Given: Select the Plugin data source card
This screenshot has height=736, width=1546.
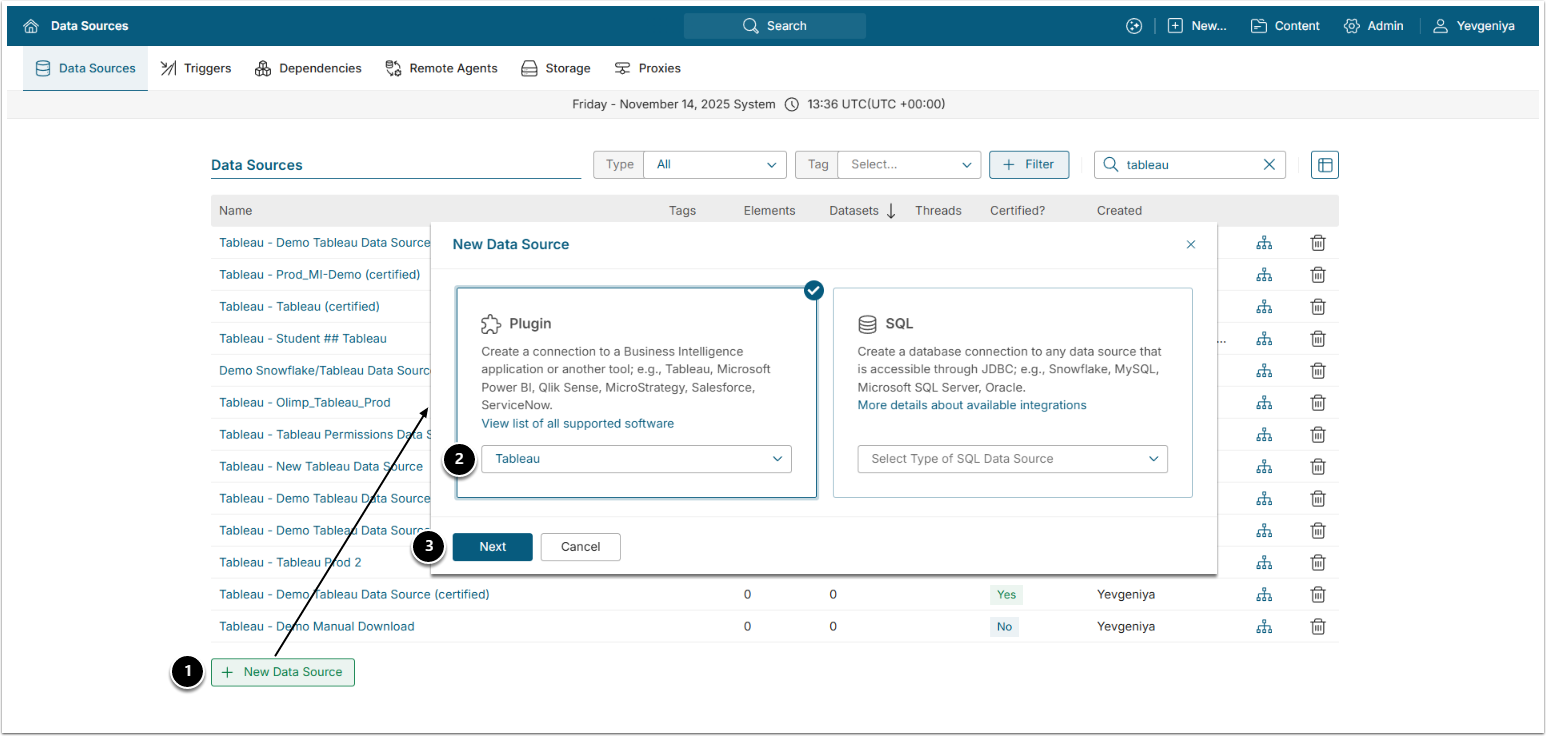Looking at the screenshot, I should (x=636, y=340).
